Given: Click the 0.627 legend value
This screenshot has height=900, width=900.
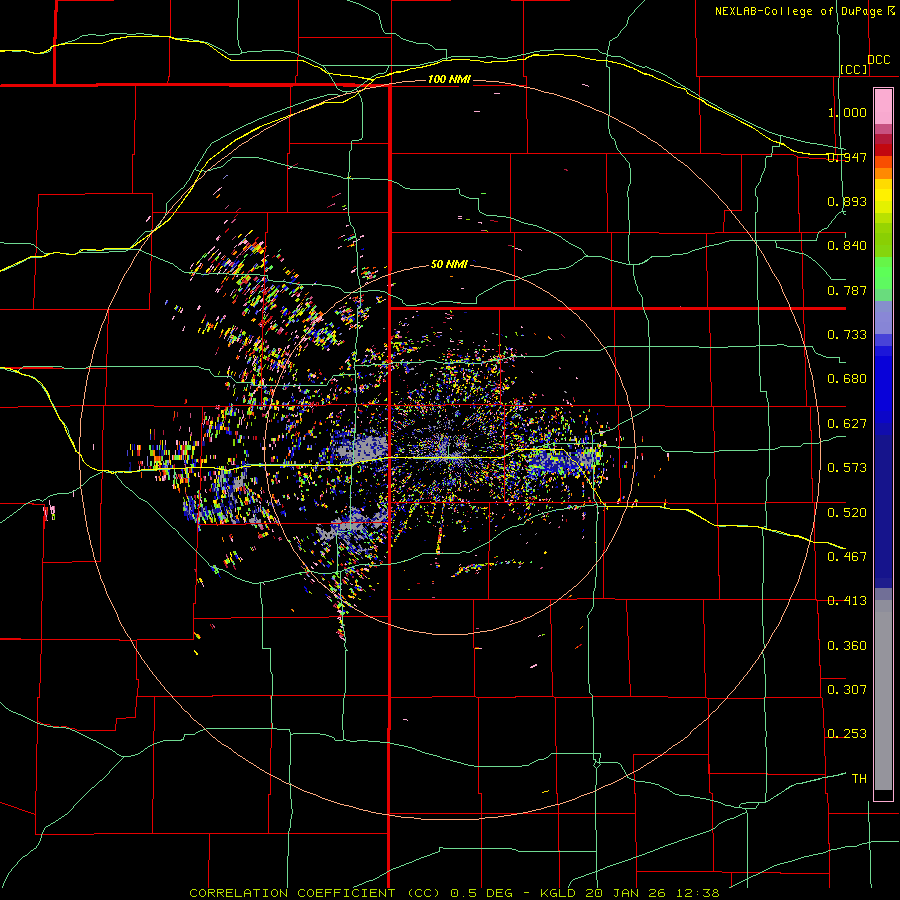Looking at the screenshot, I should pos(847,424).
